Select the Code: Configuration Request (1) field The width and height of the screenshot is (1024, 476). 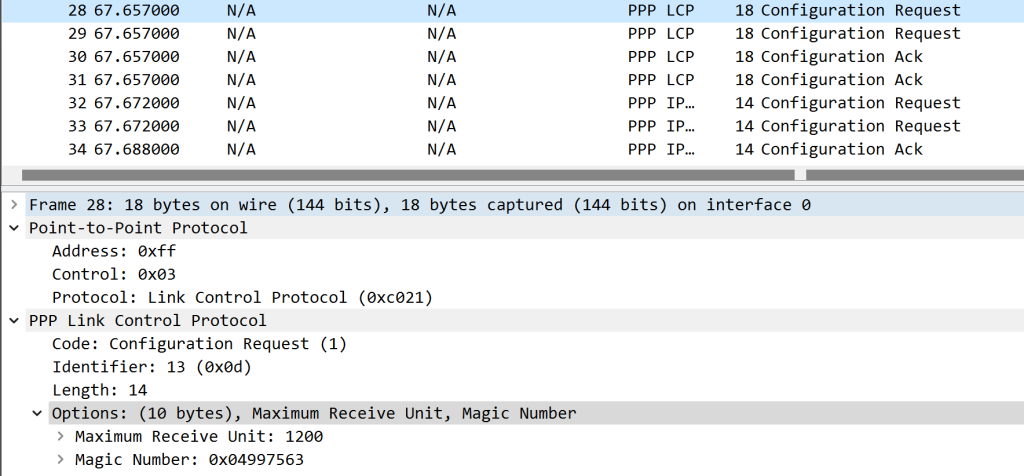[x=199, y=344]
